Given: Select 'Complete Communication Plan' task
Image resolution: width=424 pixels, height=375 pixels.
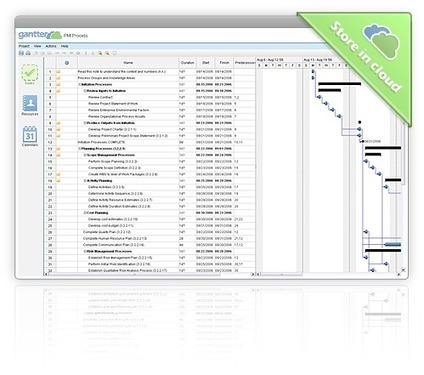Looking at the screenshot, I should (x=114, y=245).
